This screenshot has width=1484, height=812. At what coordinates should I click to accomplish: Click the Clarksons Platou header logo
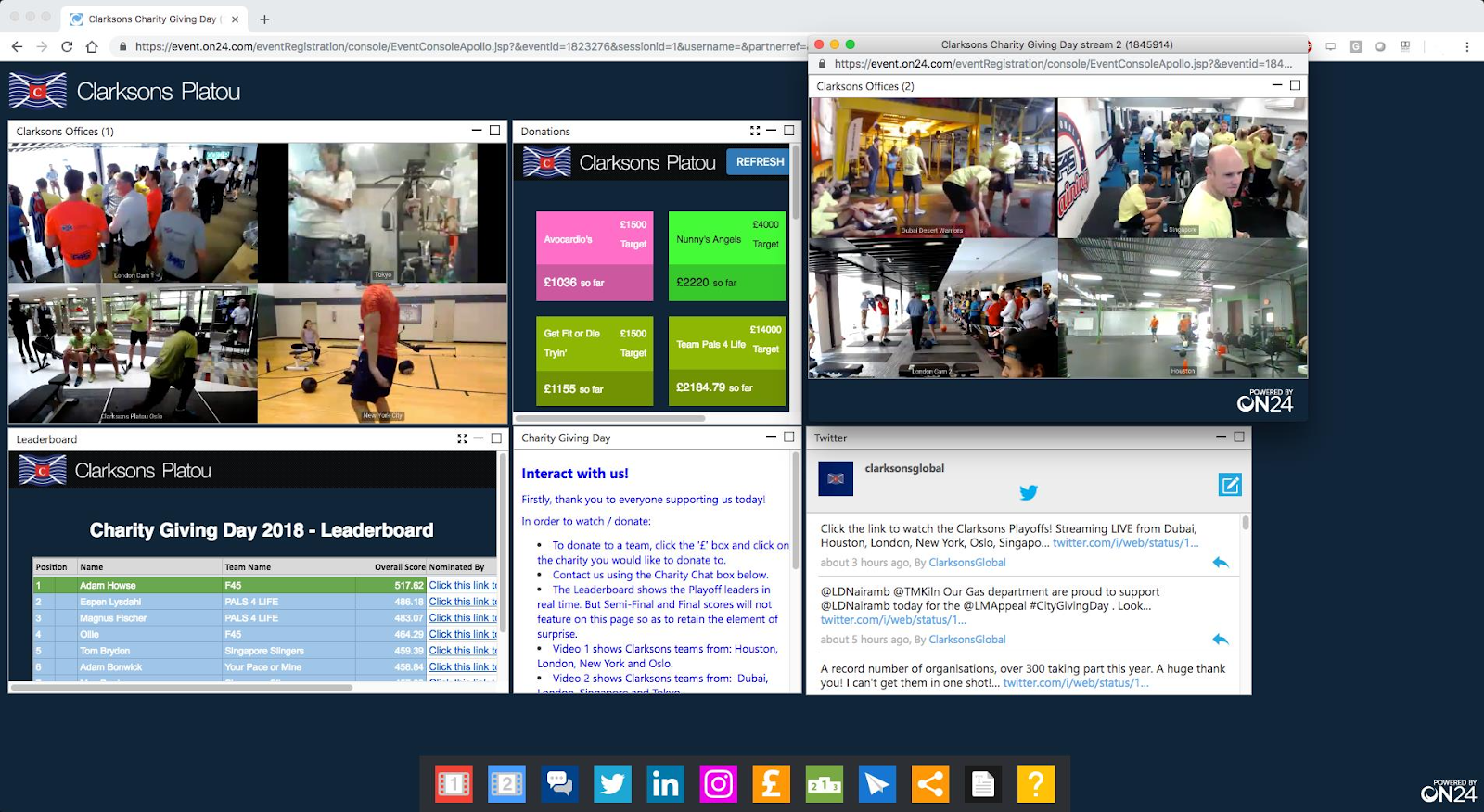[x=125, y=91]
